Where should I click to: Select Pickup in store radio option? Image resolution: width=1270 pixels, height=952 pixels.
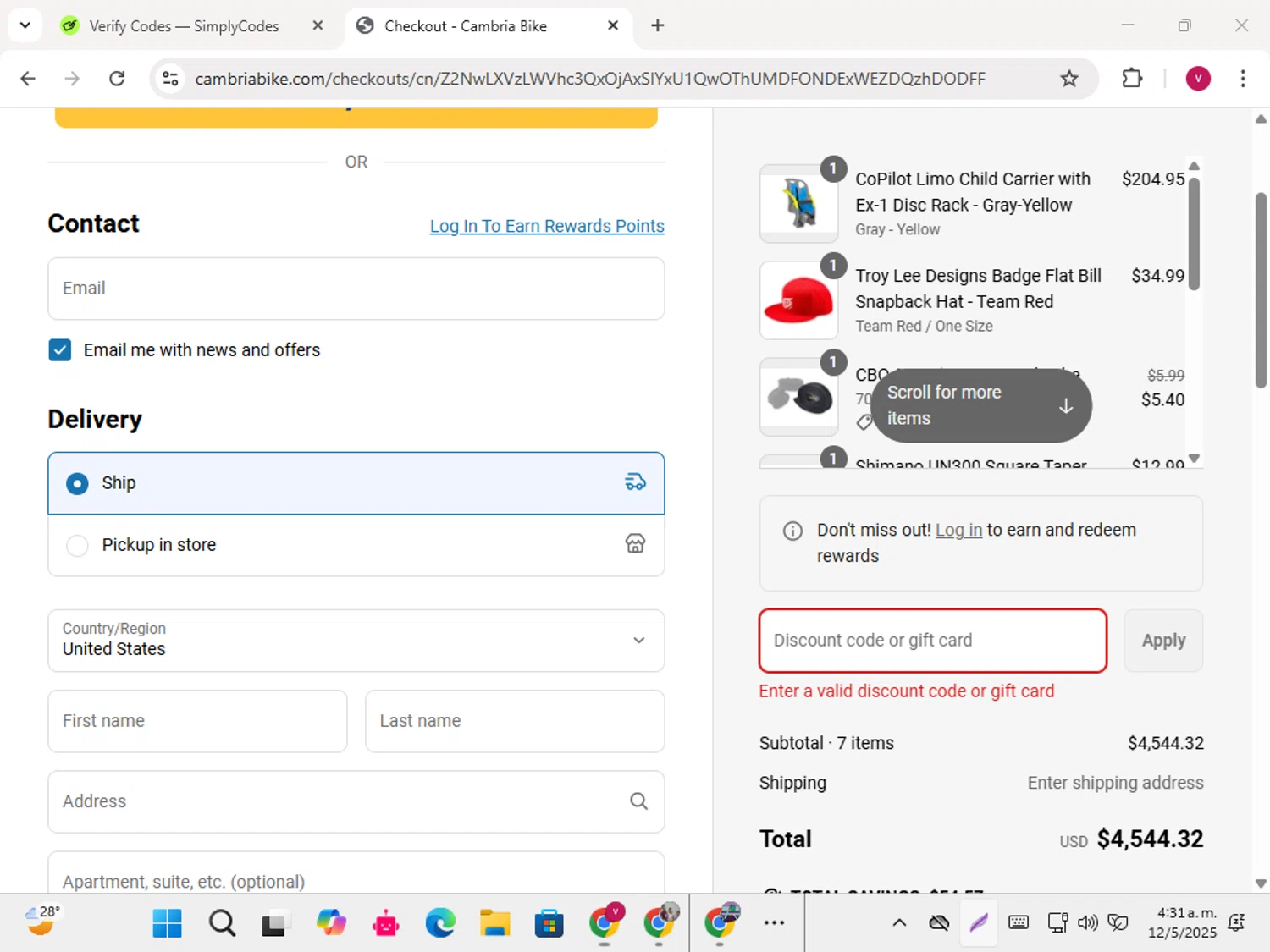[77, 546]
